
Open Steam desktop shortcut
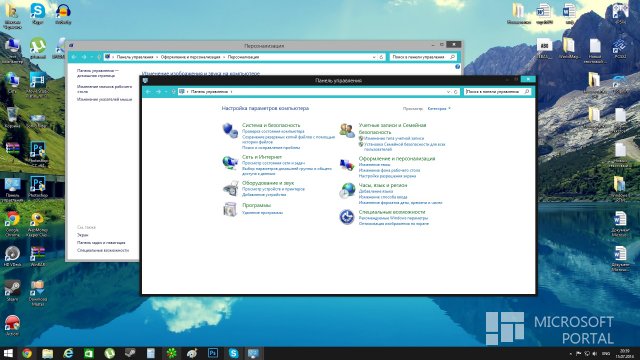point(12,291)
